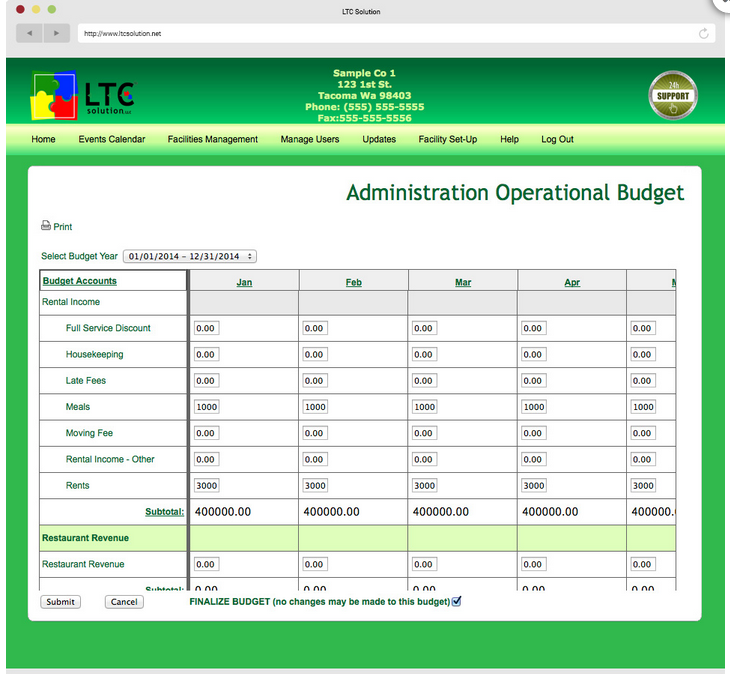Click the bold Restaurant Revenue section header
This screenshot has height=674, width=730.
coord(85,538)
